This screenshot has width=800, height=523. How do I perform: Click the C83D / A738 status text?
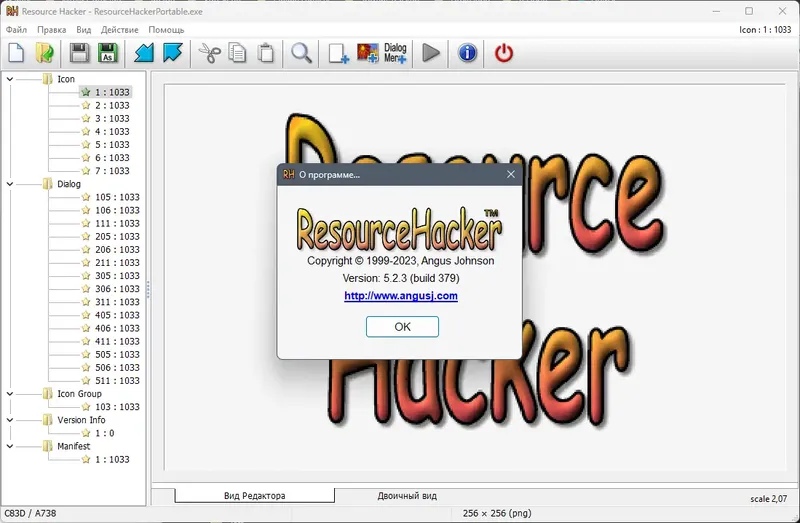(x=30, y=513)
